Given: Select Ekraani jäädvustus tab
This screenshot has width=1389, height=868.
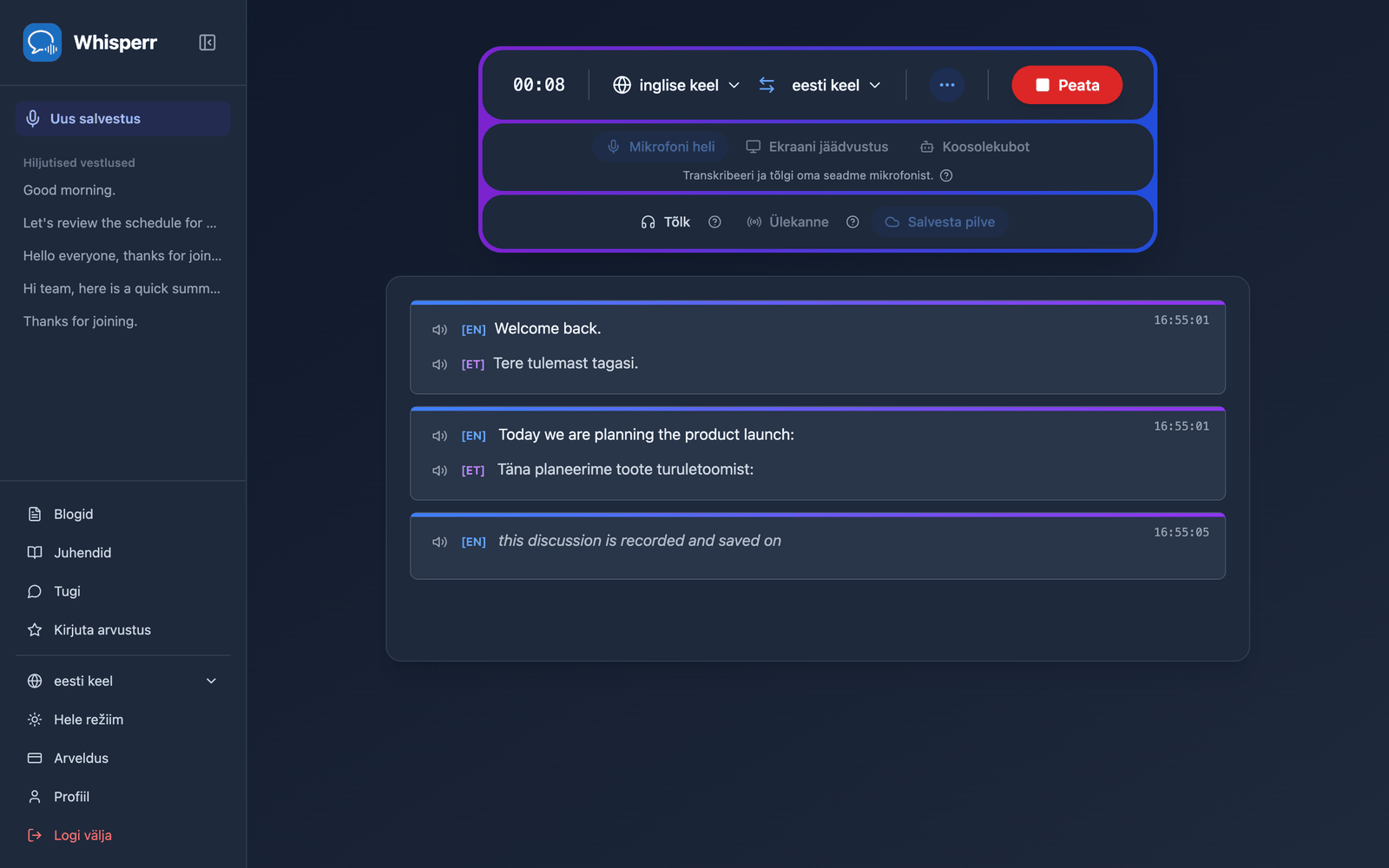Looking at the screenshot, I should (x=817, y=147).
